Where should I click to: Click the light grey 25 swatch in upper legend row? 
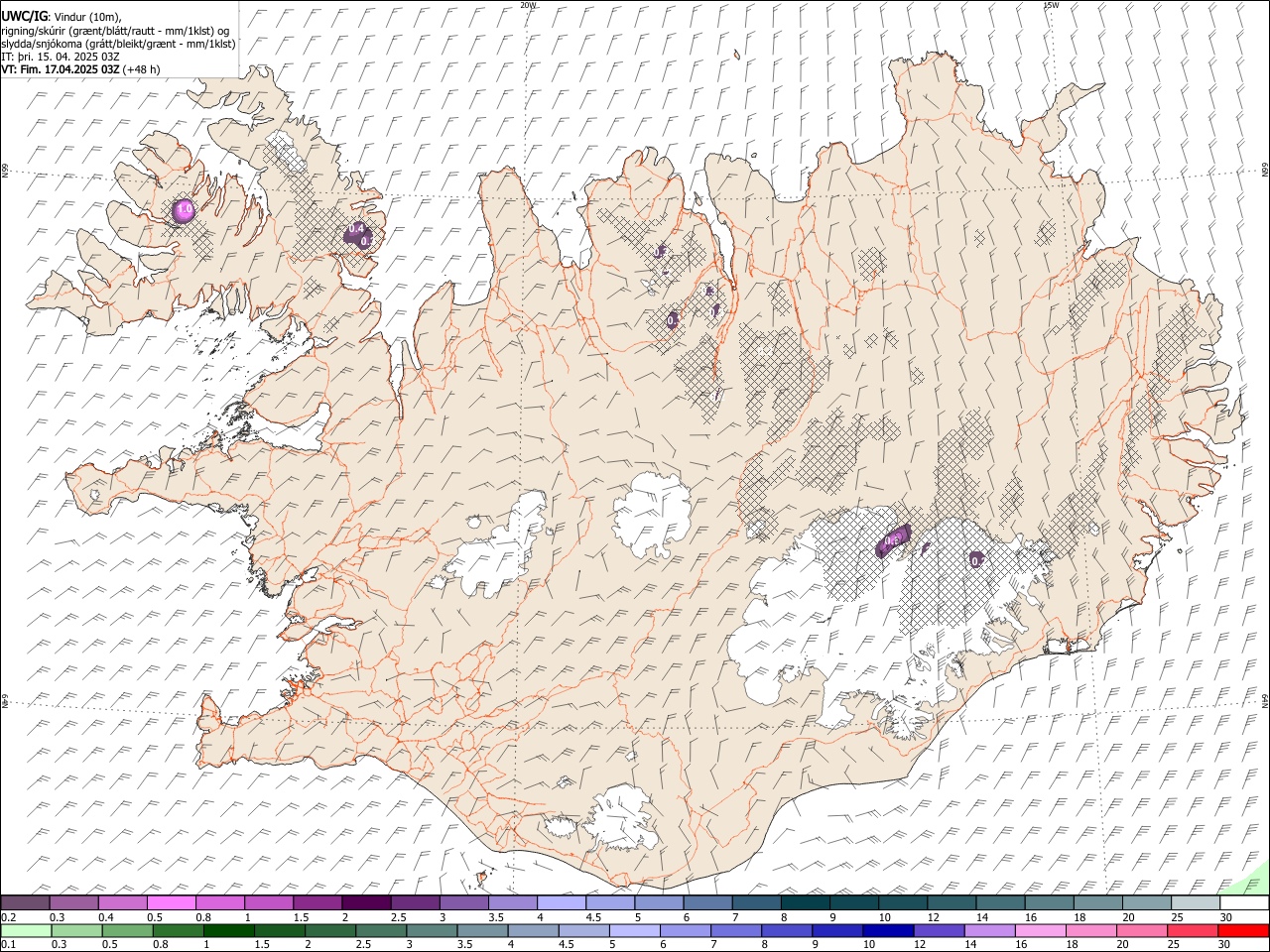pyautogui.click(x=1196, y=902)
